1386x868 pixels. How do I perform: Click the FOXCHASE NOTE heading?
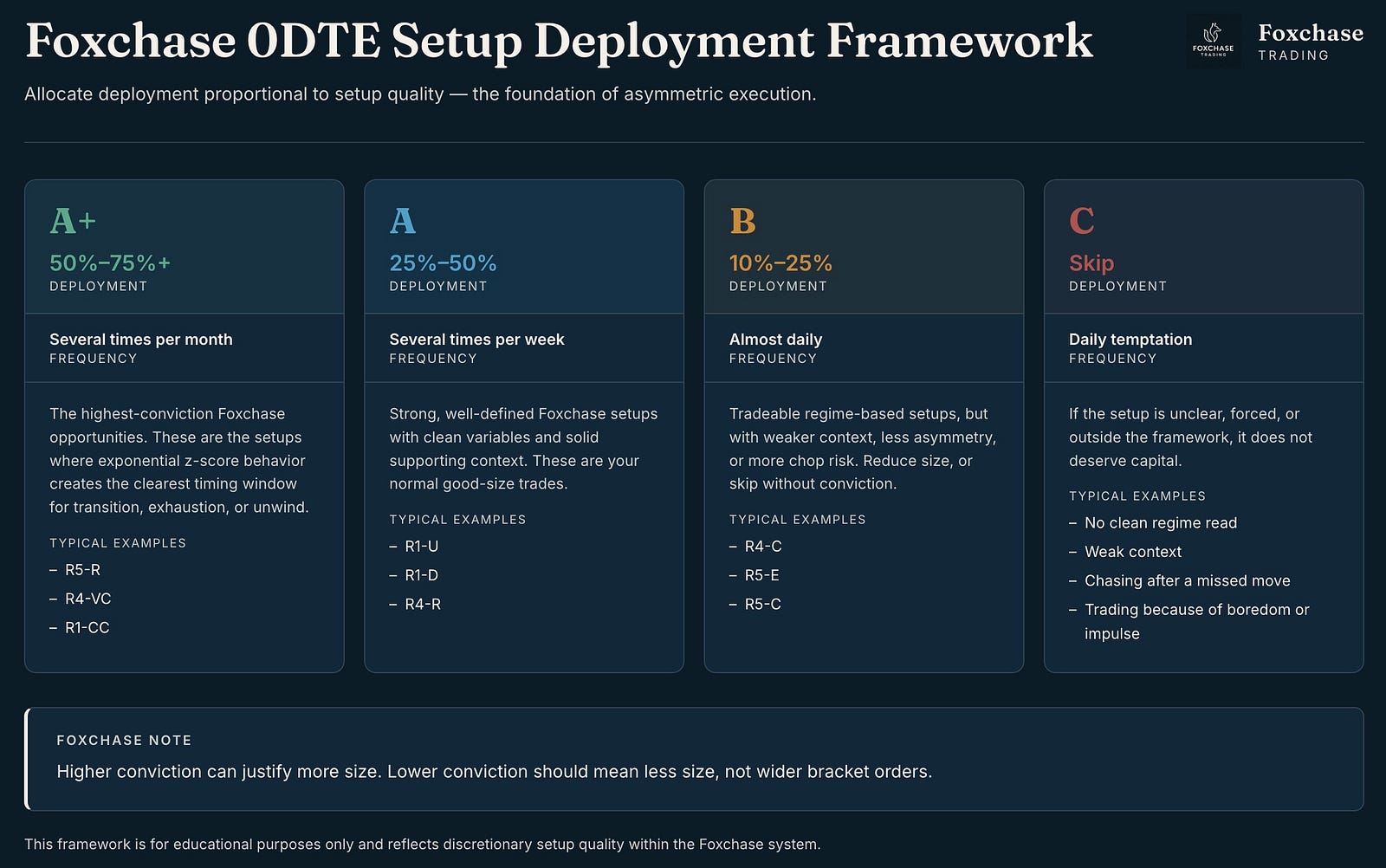[124, 741]
